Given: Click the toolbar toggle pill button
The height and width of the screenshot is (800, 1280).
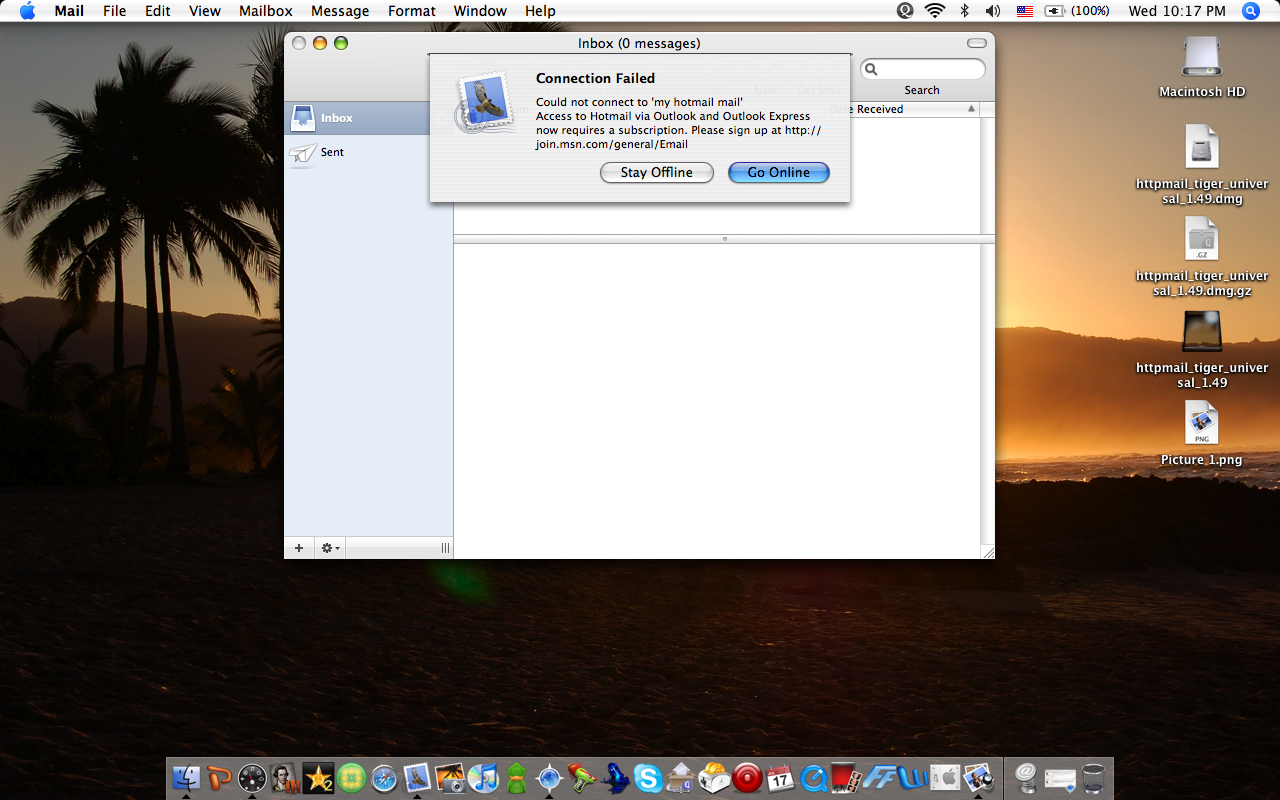Looking at the screenshot, I should [x=976, y=43].
